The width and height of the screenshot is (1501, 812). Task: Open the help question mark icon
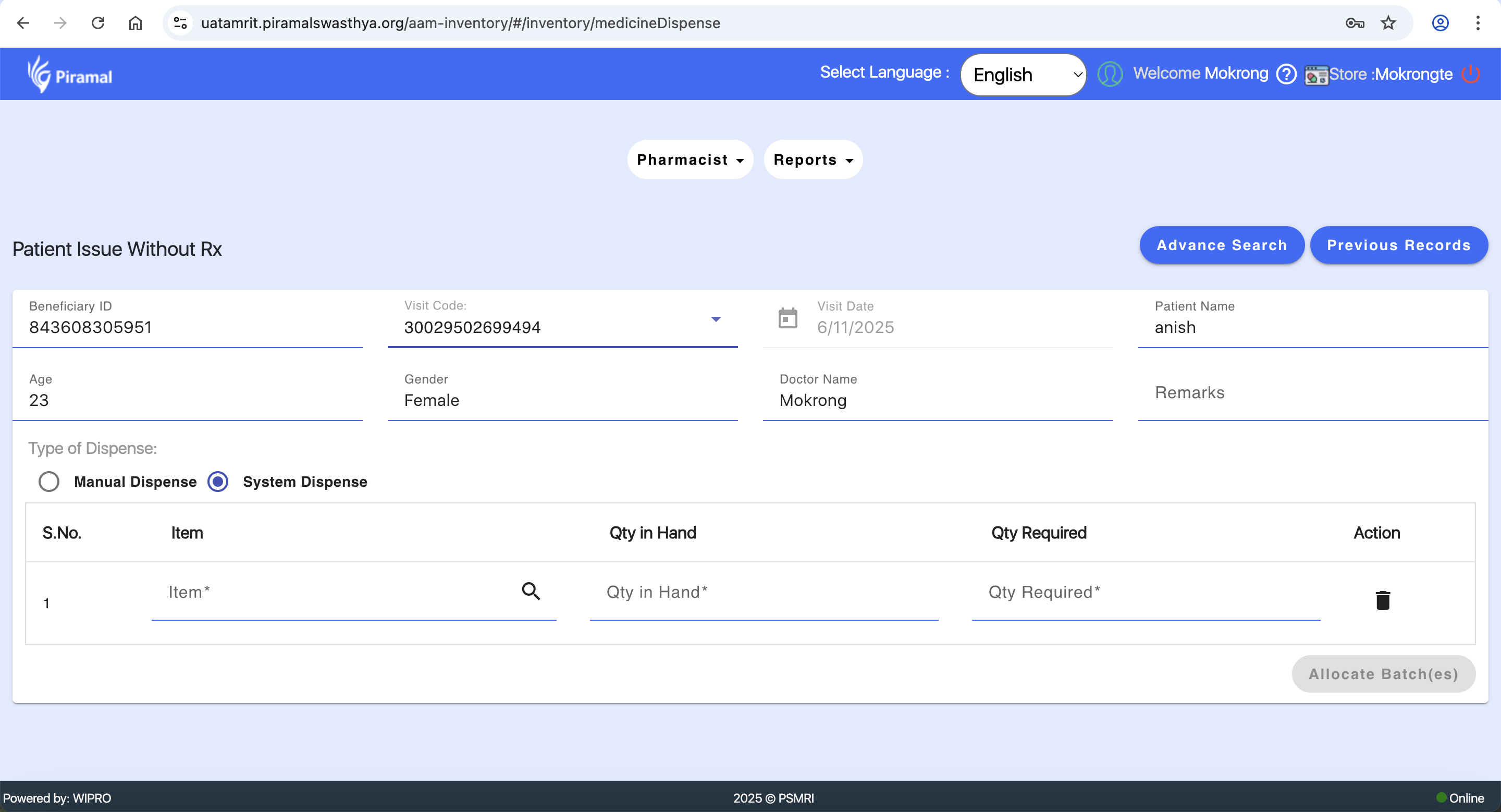click(1286, 74)
